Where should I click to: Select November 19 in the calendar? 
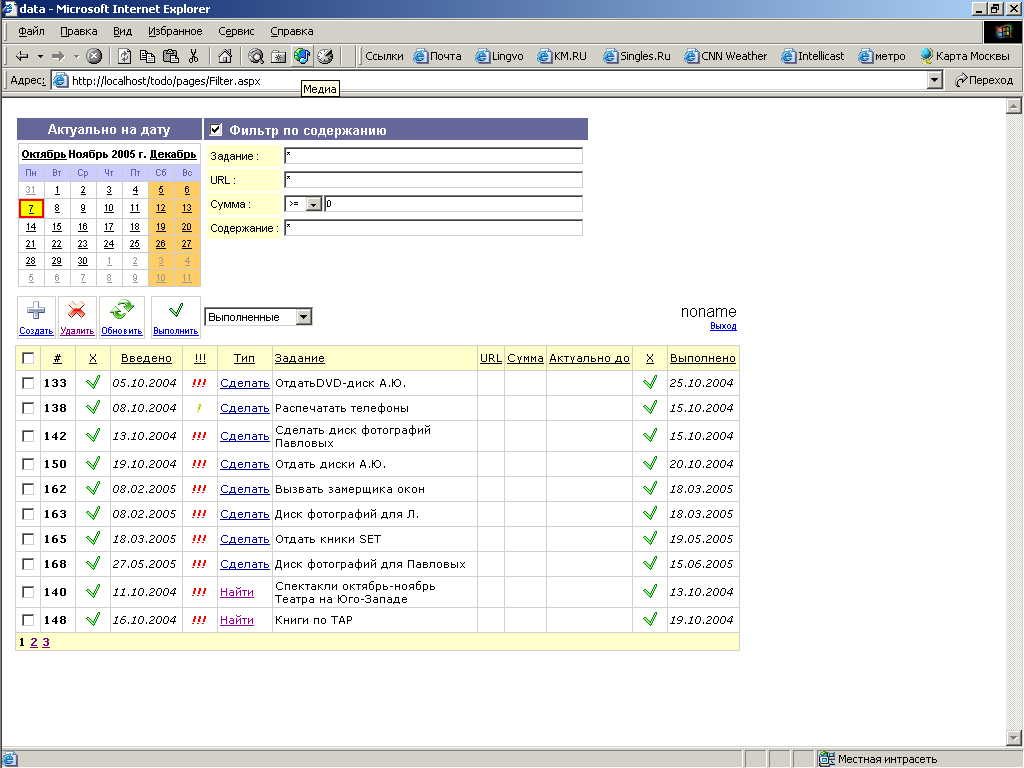[x=160, y=227]
